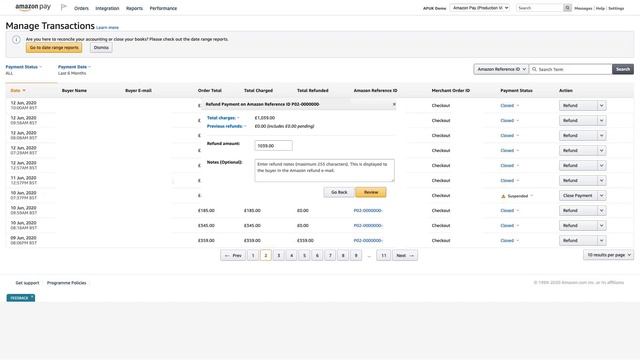Click the Refund amount input field
640x360 pixels.
pos(273,146)
